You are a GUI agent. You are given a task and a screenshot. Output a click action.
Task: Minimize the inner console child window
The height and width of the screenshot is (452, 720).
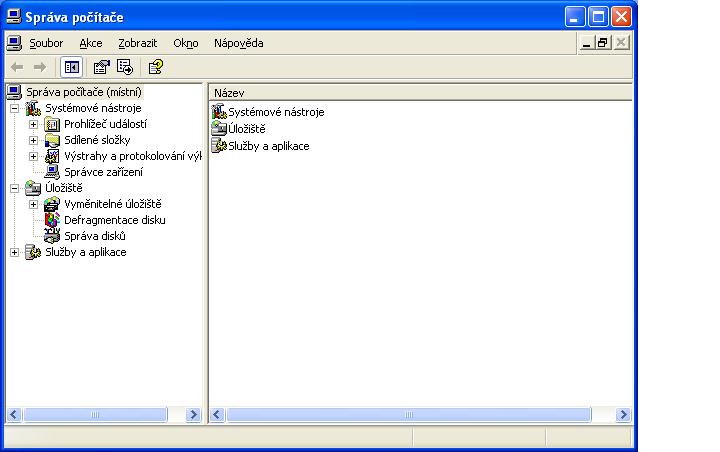click(586, 43)
